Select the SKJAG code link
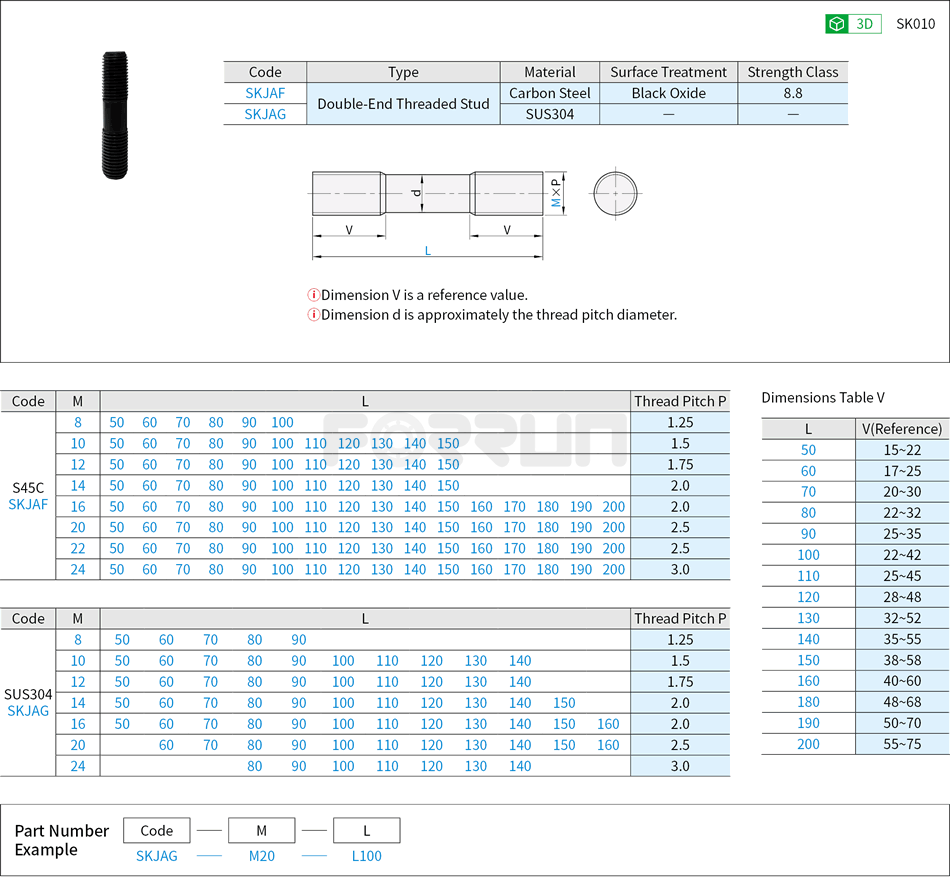 [x=266, y=113]
